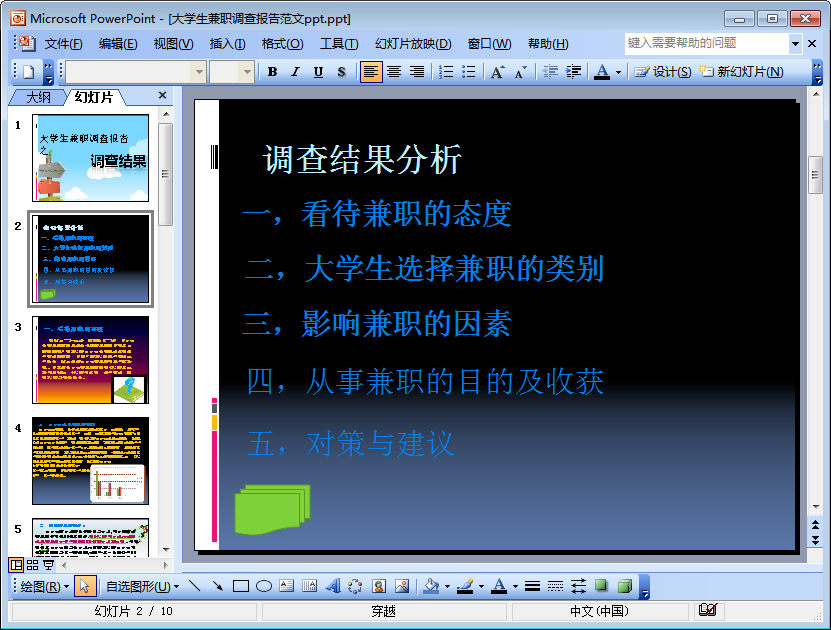
Task: Click the help question input box
Action: (x=706, y=43)
